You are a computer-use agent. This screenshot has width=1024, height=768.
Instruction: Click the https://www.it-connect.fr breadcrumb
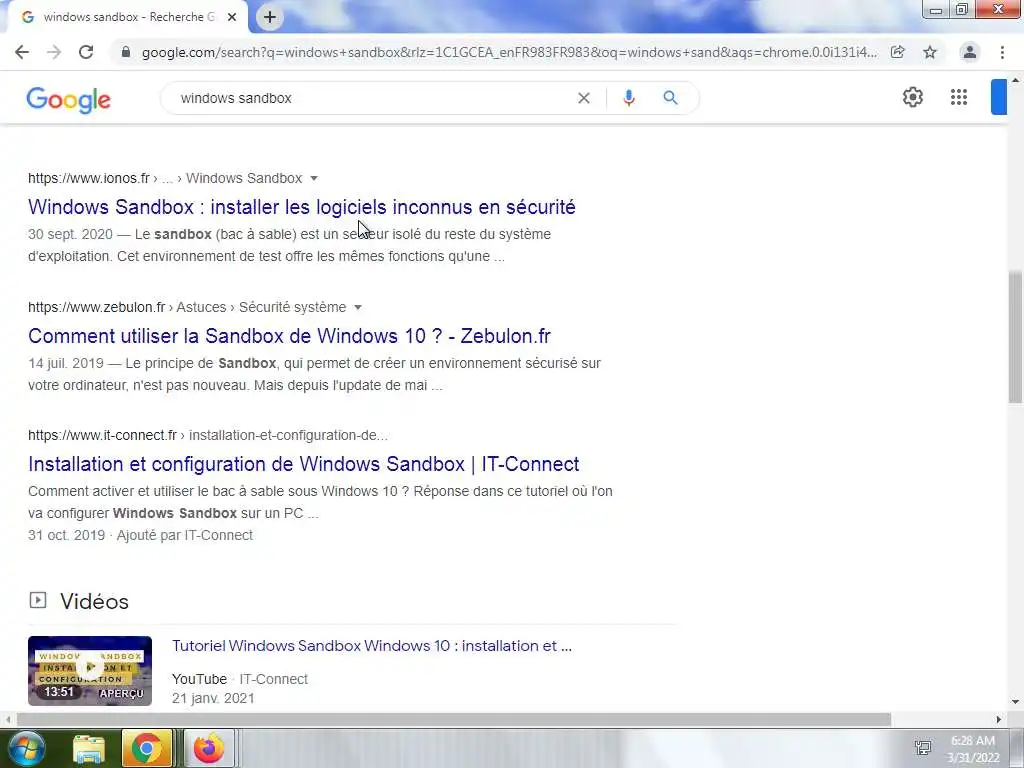pos(103,435)
